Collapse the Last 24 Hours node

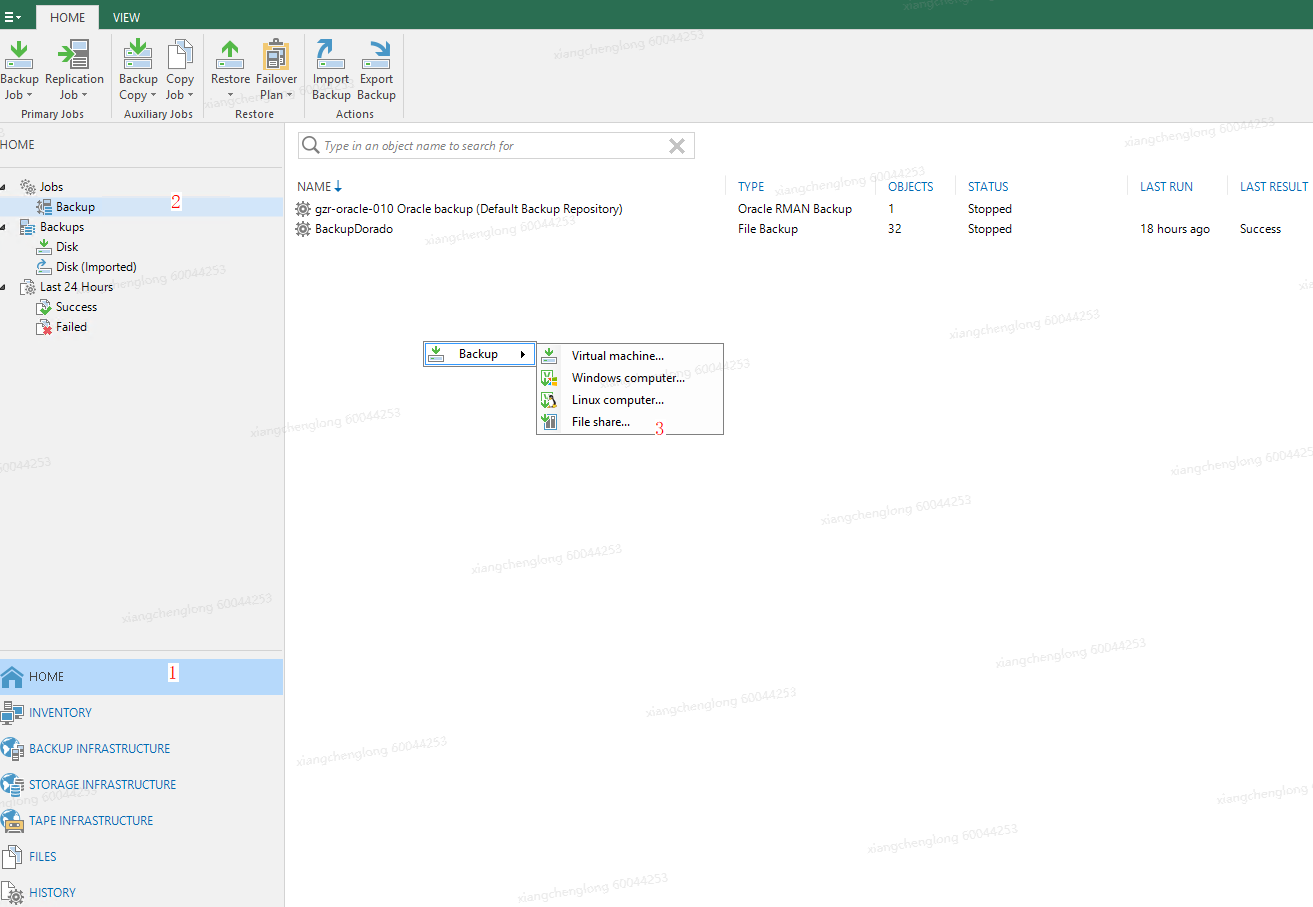point(4,287)
